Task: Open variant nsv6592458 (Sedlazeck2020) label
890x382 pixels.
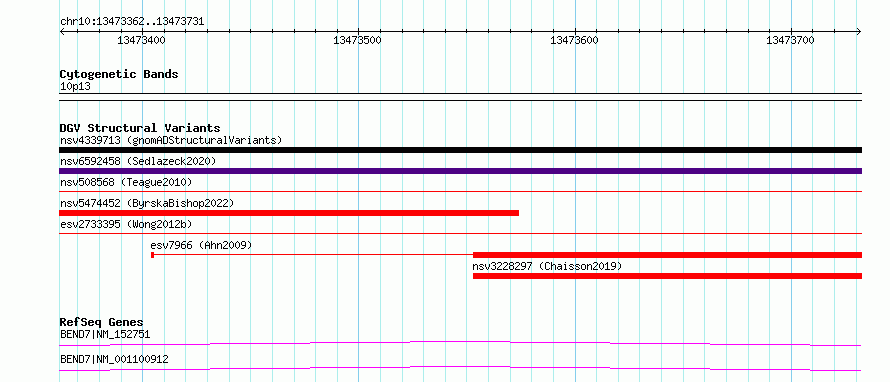Action: [138, 161]
